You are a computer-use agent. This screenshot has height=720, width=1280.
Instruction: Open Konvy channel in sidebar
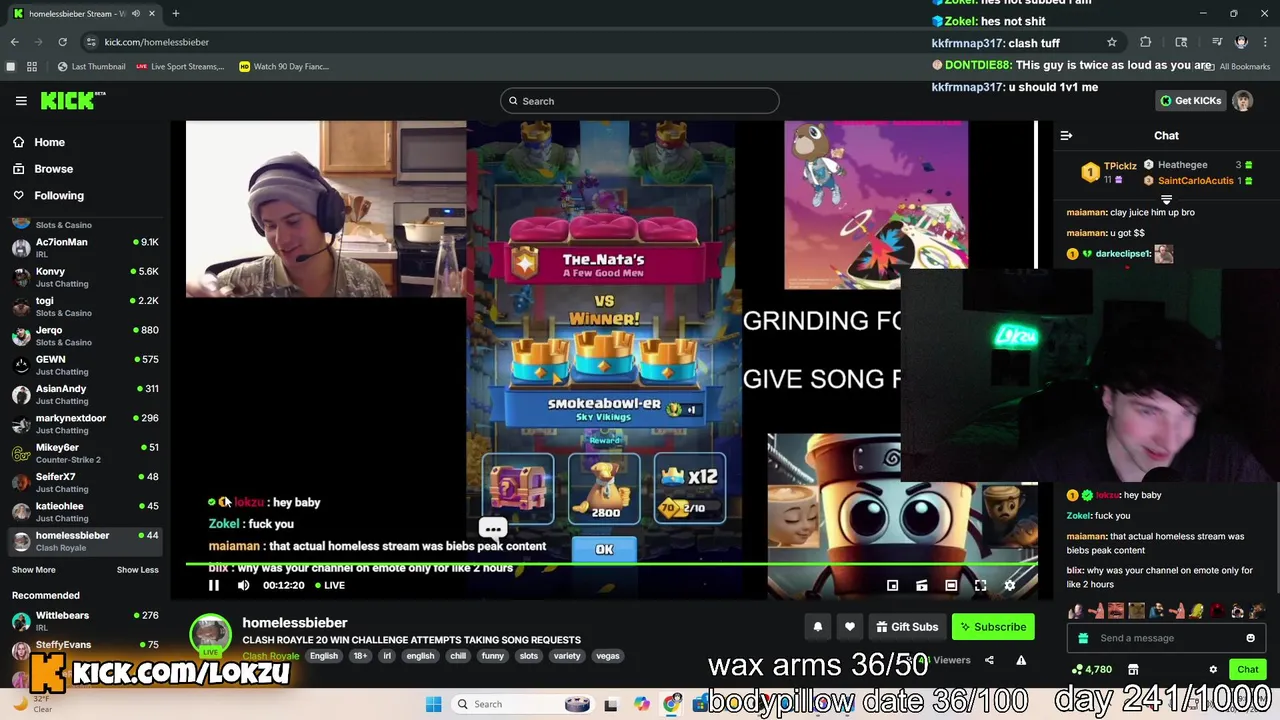point(85,277)
